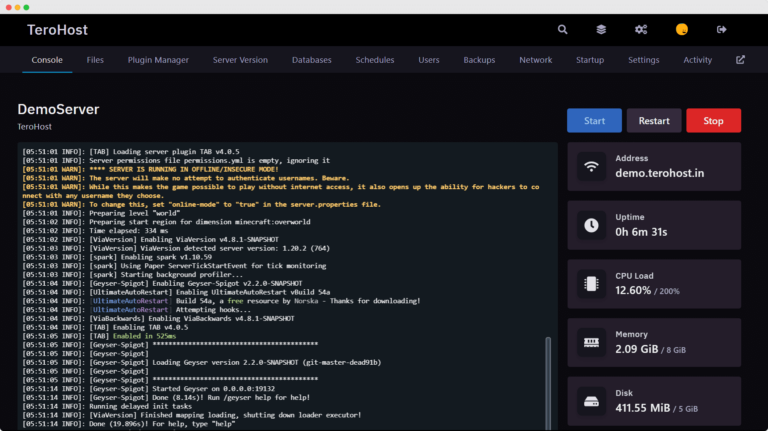768x431 pixels.
Task: Click the external link icon after Activity
Action: 740,60
